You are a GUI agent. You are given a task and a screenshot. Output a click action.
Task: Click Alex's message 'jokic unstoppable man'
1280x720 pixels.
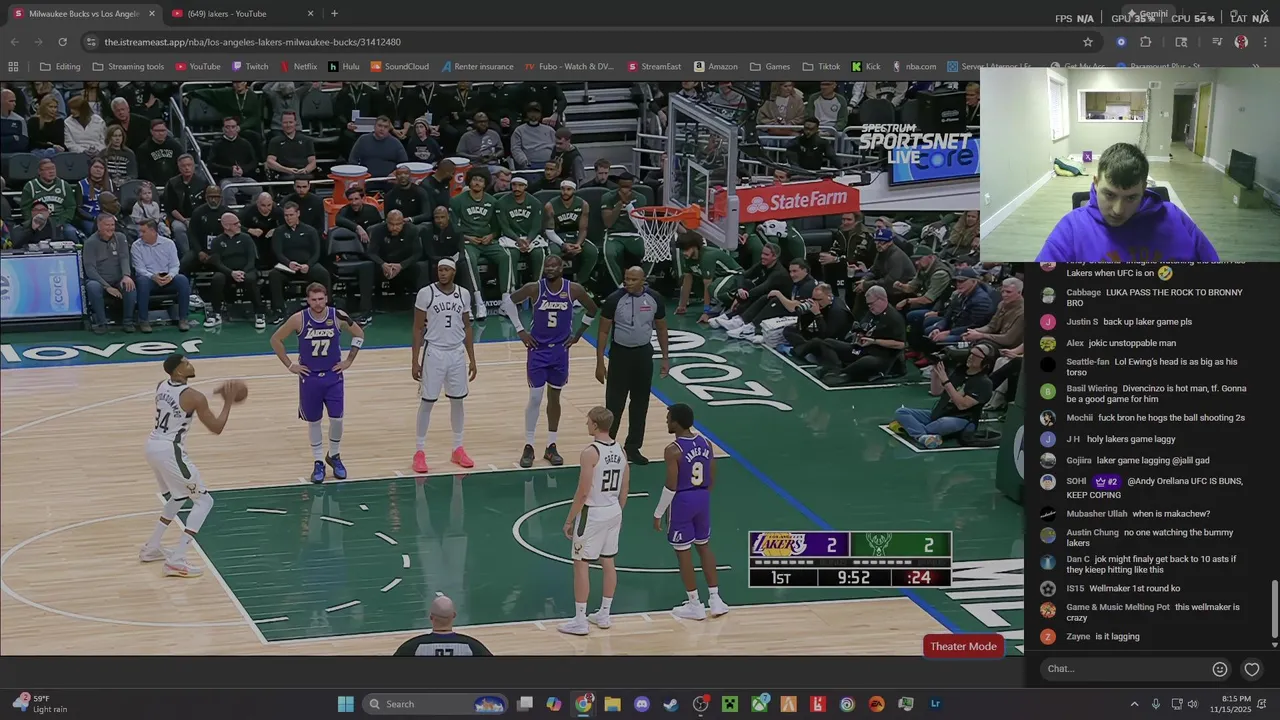[1134, 343]
